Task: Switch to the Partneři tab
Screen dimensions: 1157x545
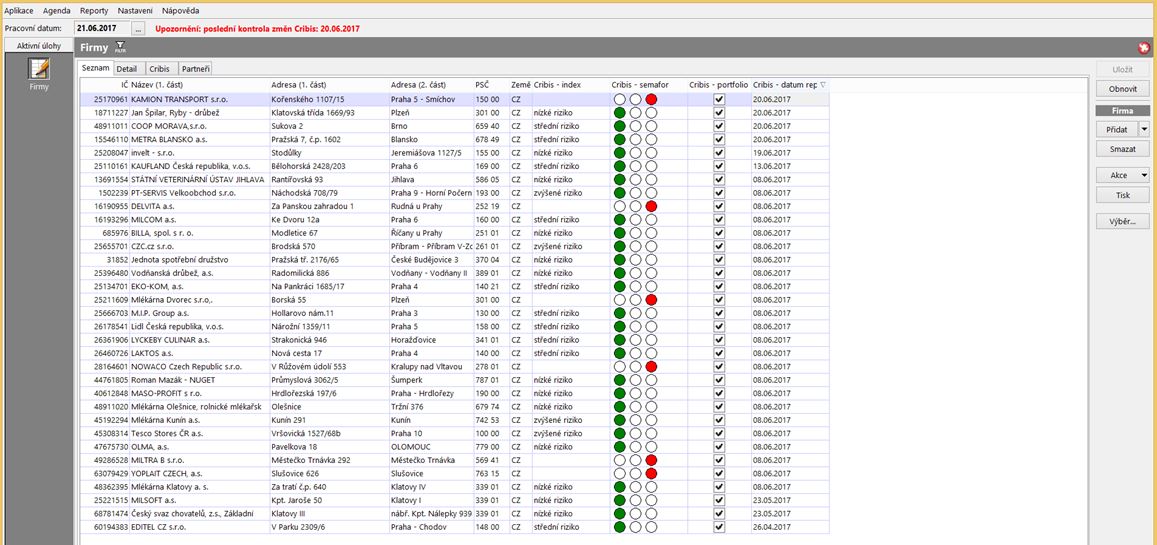Action: tap(196, 69)
